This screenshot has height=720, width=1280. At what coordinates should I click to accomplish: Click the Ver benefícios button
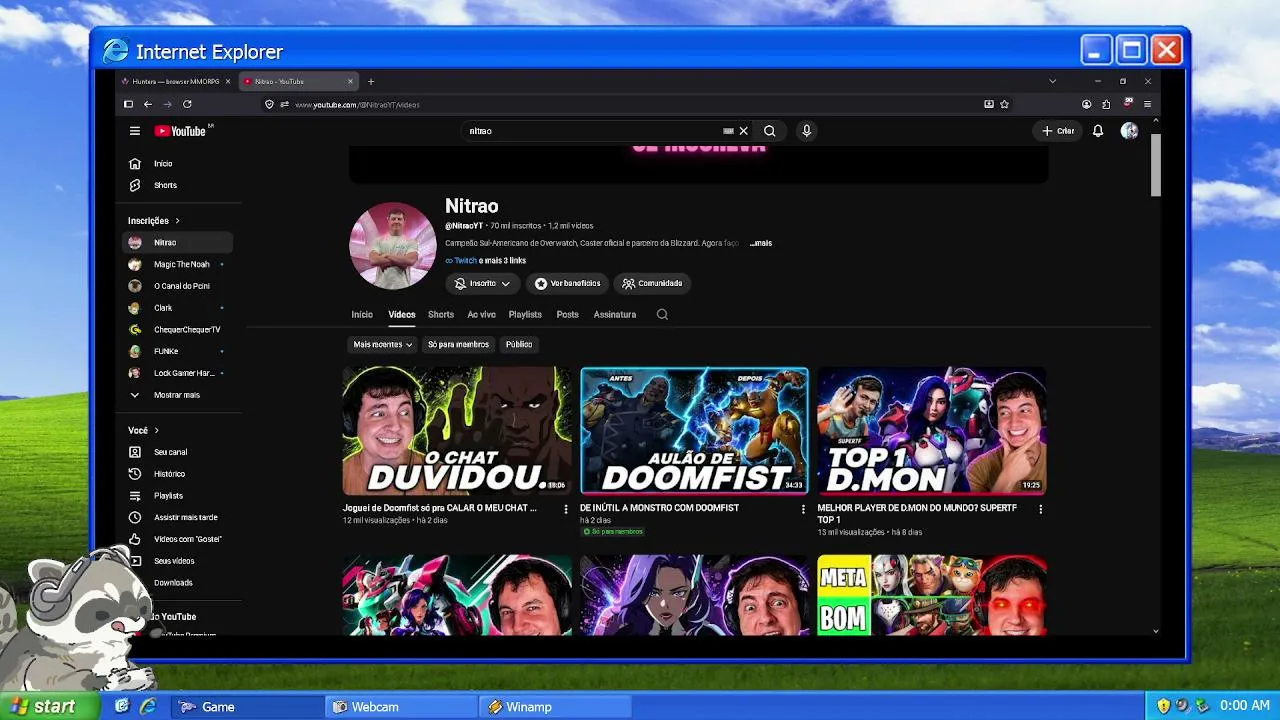(567, 284)
